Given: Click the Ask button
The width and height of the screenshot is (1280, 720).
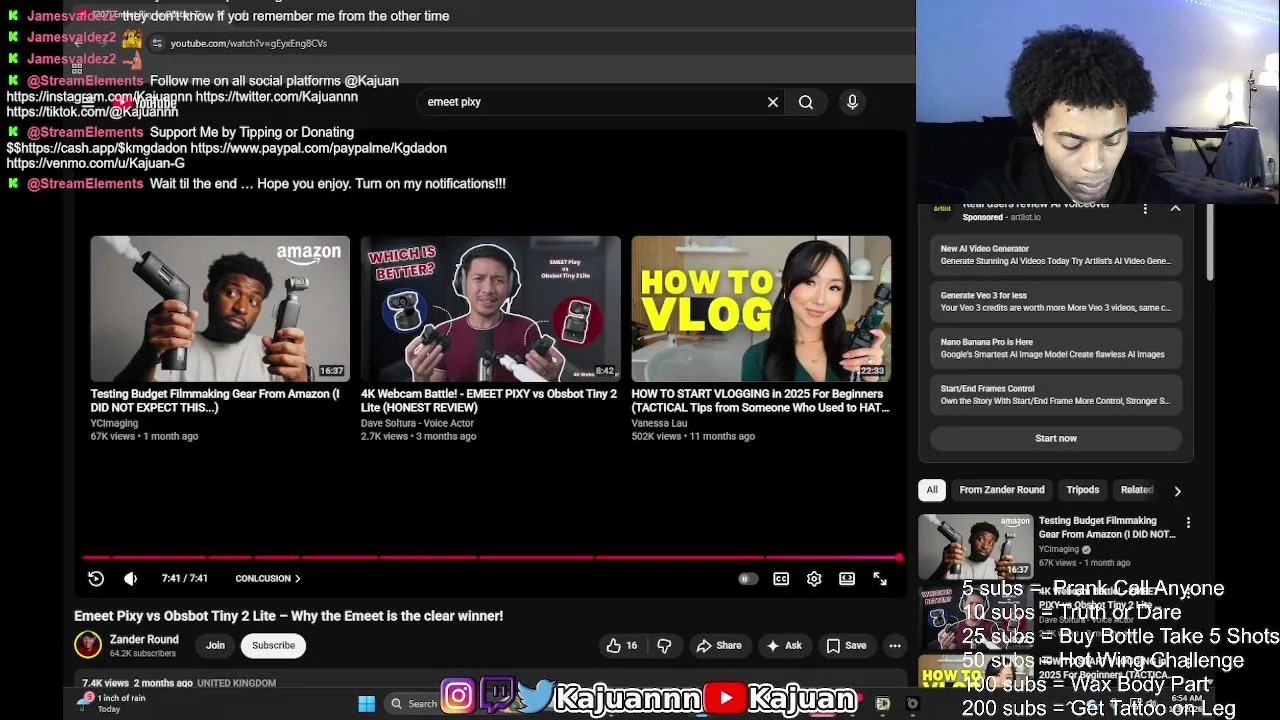Looking at the screenshot, I should [x=784, y=645].
